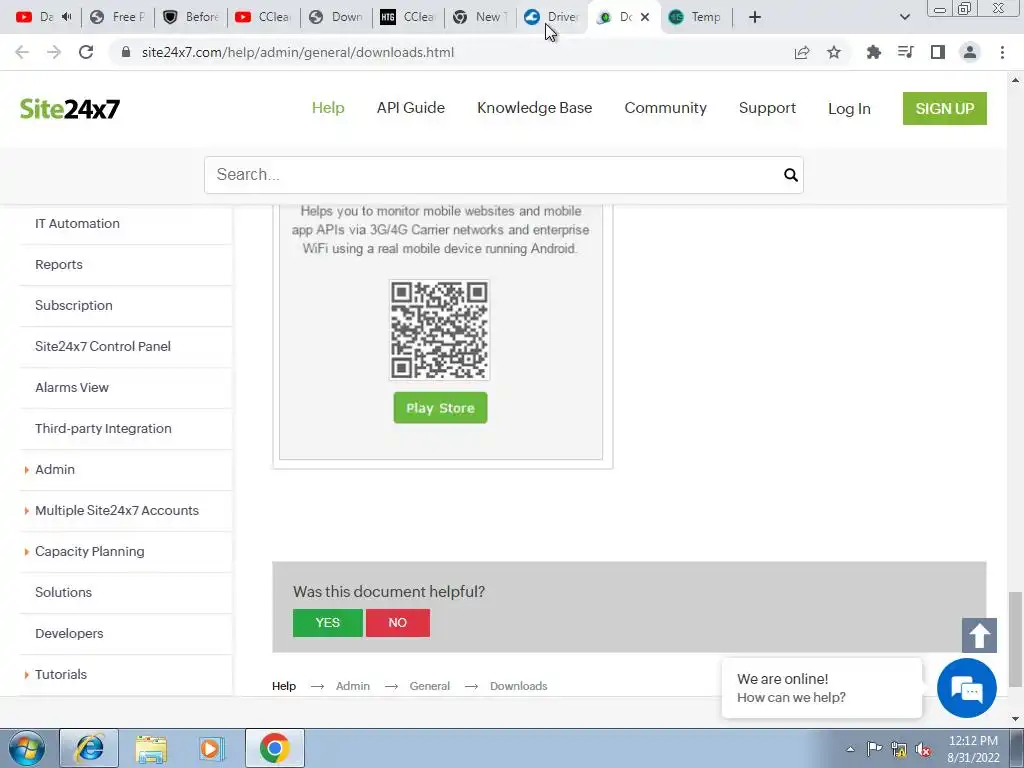
Task: Toggle the browser side panel
Action: pyautogui.click(x=938, y=52)
